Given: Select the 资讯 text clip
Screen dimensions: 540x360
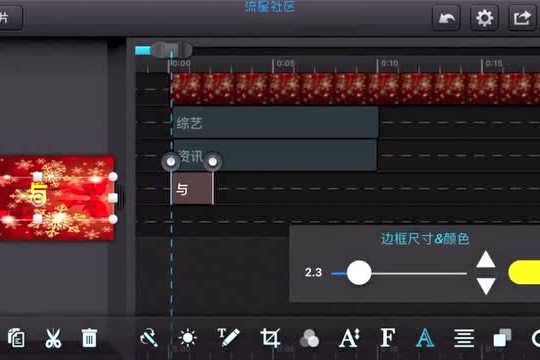Looking at the screenshot, I should [x=275, y=155].
